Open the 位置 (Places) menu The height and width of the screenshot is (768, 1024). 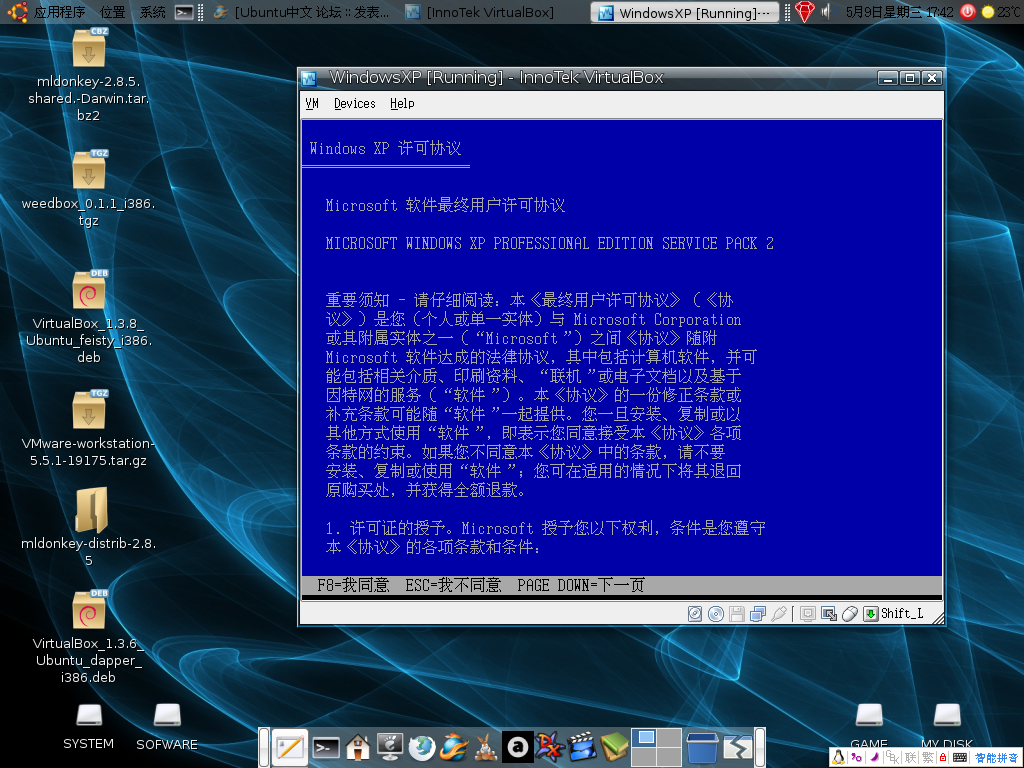tap(112, 12)
